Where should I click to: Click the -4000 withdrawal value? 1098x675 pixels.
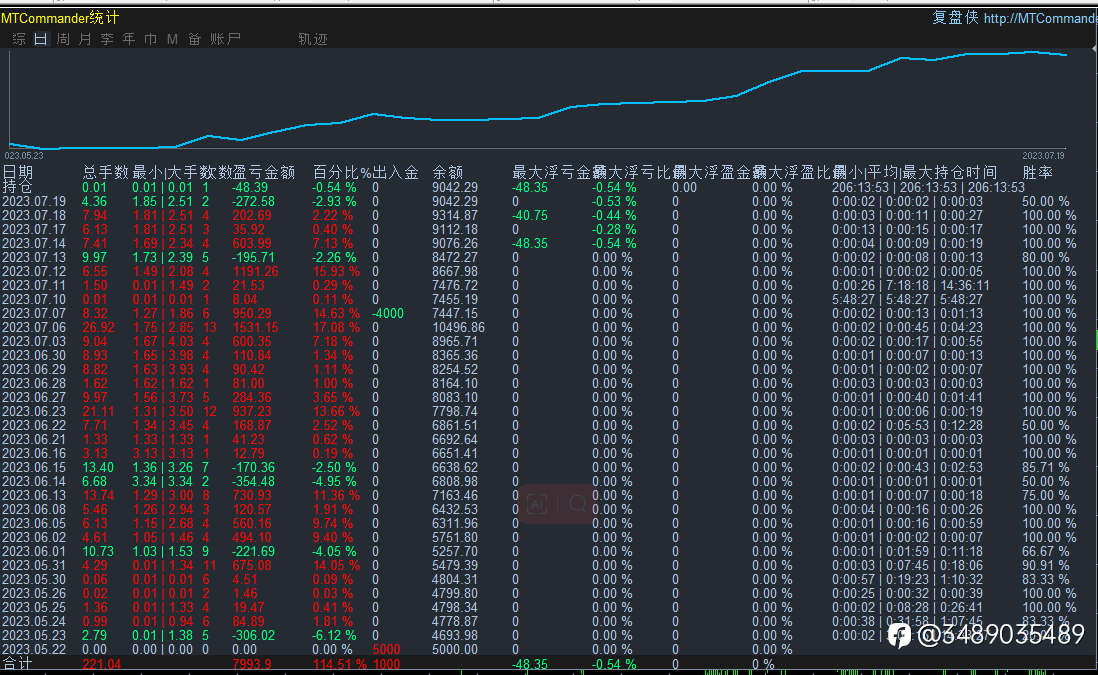tap(388, 314)
